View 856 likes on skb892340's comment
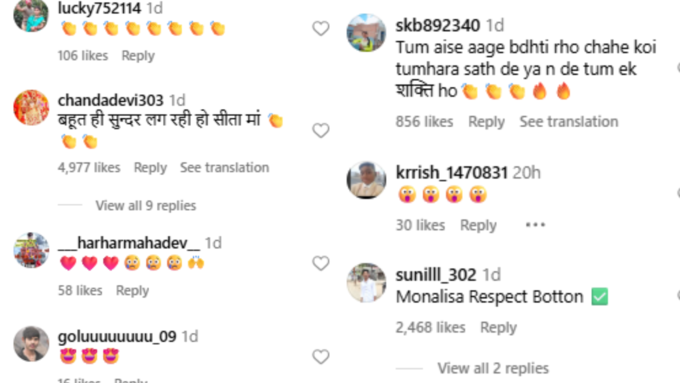680x383 pixels. [x=424, y=122]
